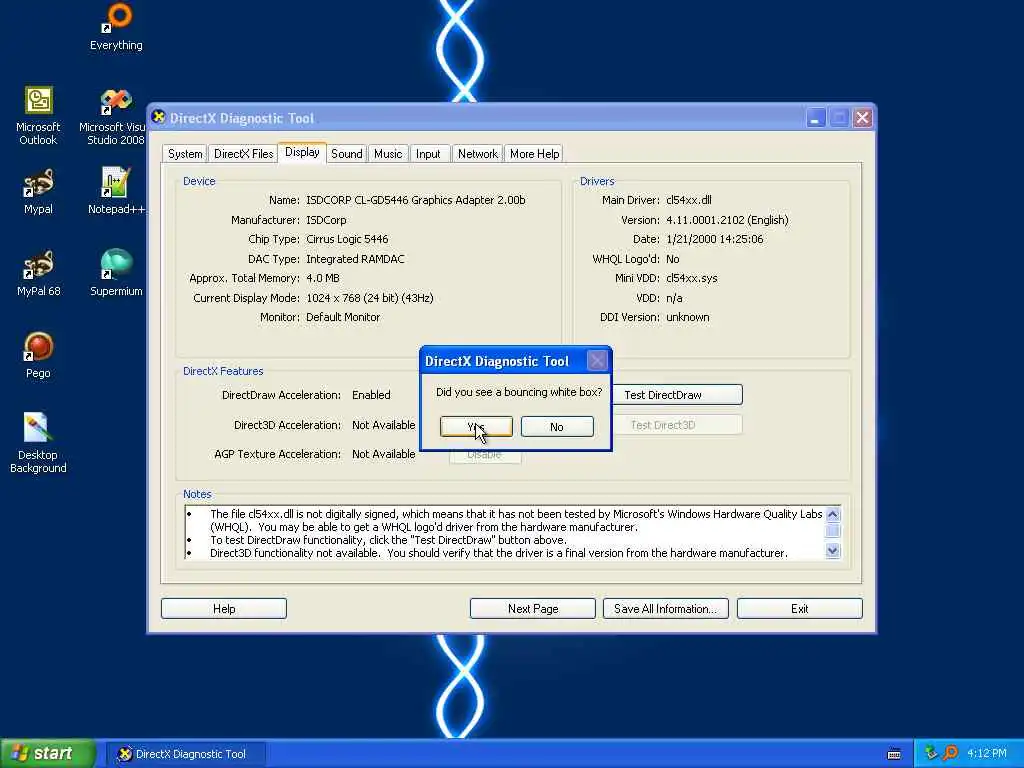Open the Pego desktop icon
Screen dimensions: 1024x768
click(38, 355)
